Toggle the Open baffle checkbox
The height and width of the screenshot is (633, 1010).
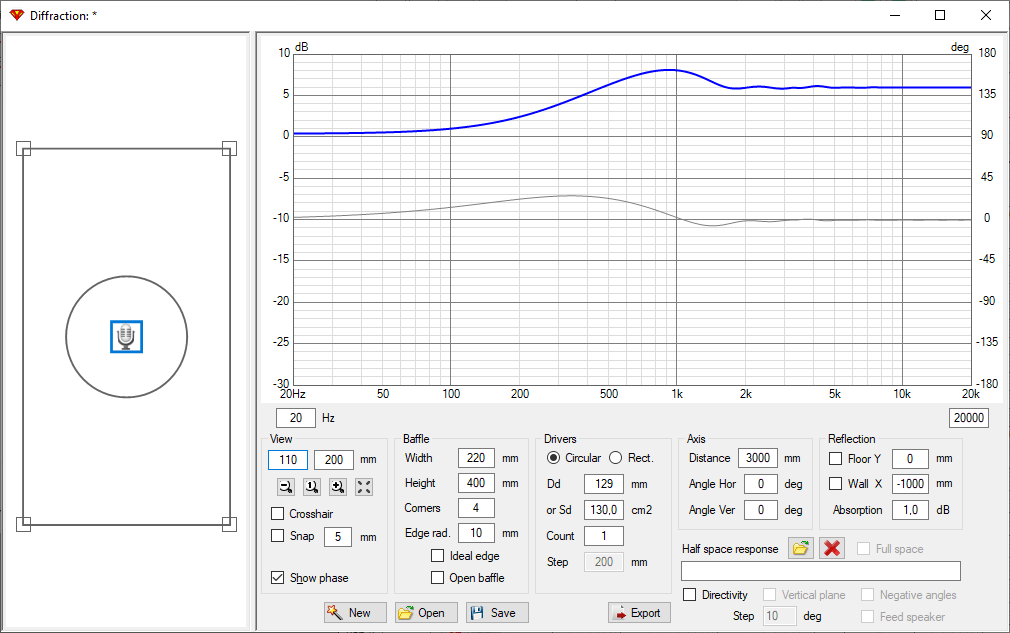tap(437, 578)
